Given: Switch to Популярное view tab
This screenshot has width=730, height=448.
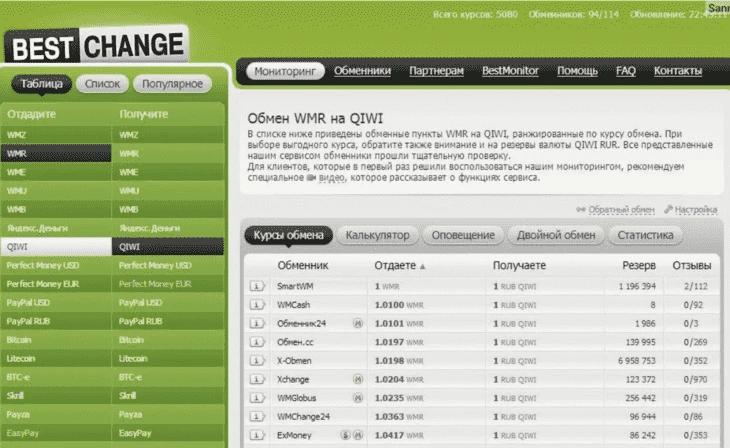Looking at the screenshot, I should pos(172,84).
